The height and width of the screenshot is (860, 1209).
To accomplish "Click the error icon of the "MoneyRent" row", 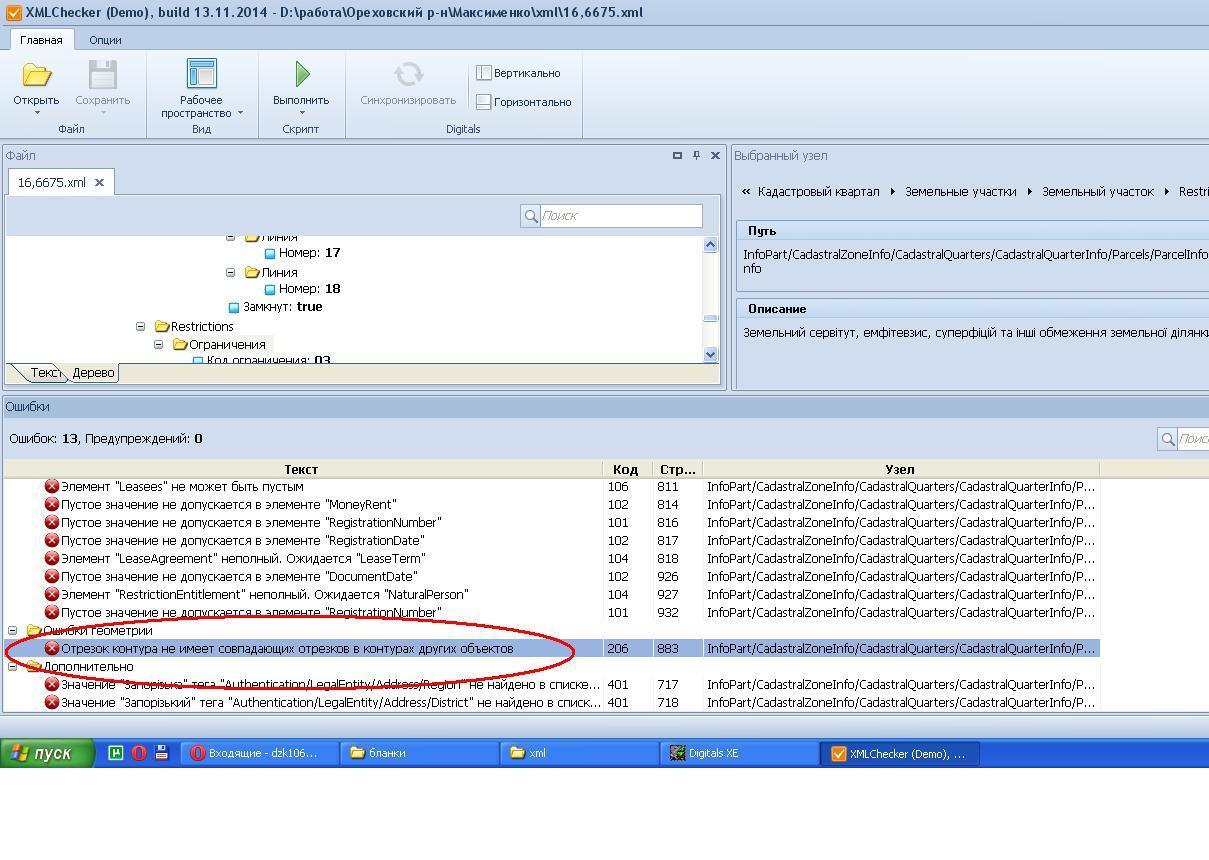I will (52, 505).
